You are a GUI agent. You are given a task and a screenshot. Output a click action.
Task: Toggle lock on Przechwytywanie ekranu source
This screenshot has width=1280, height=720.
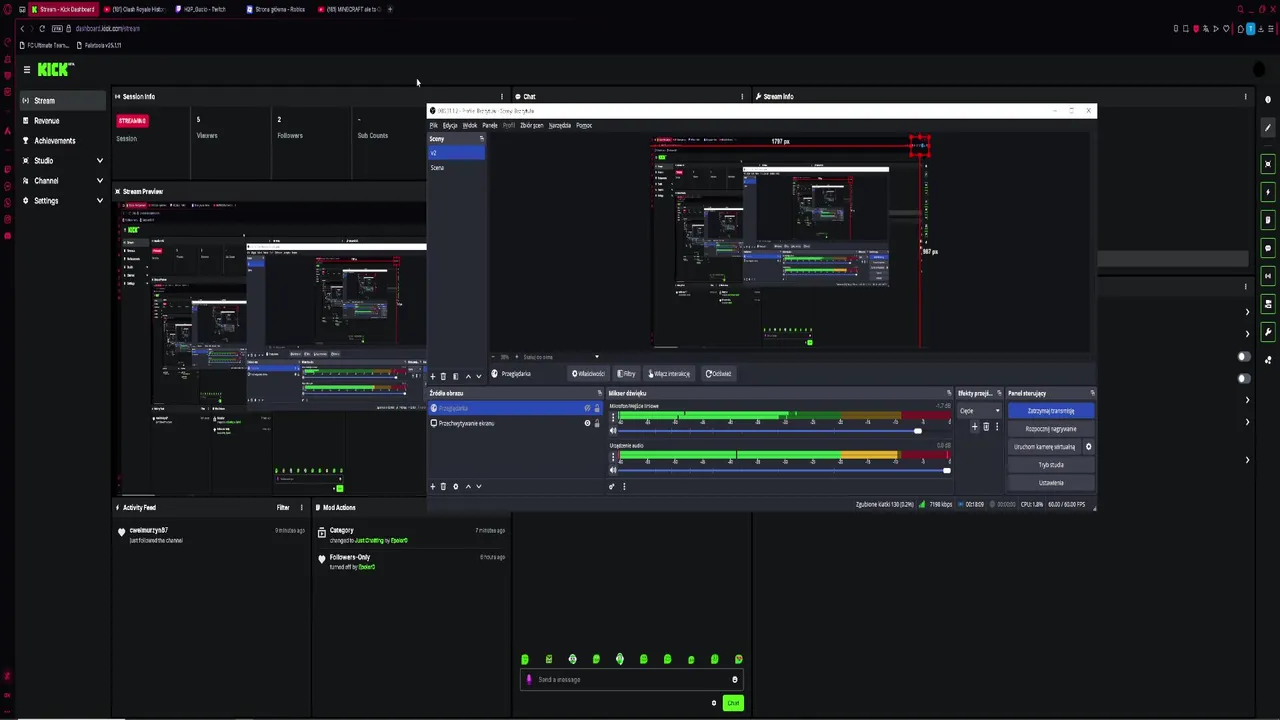tap(597, 423)
